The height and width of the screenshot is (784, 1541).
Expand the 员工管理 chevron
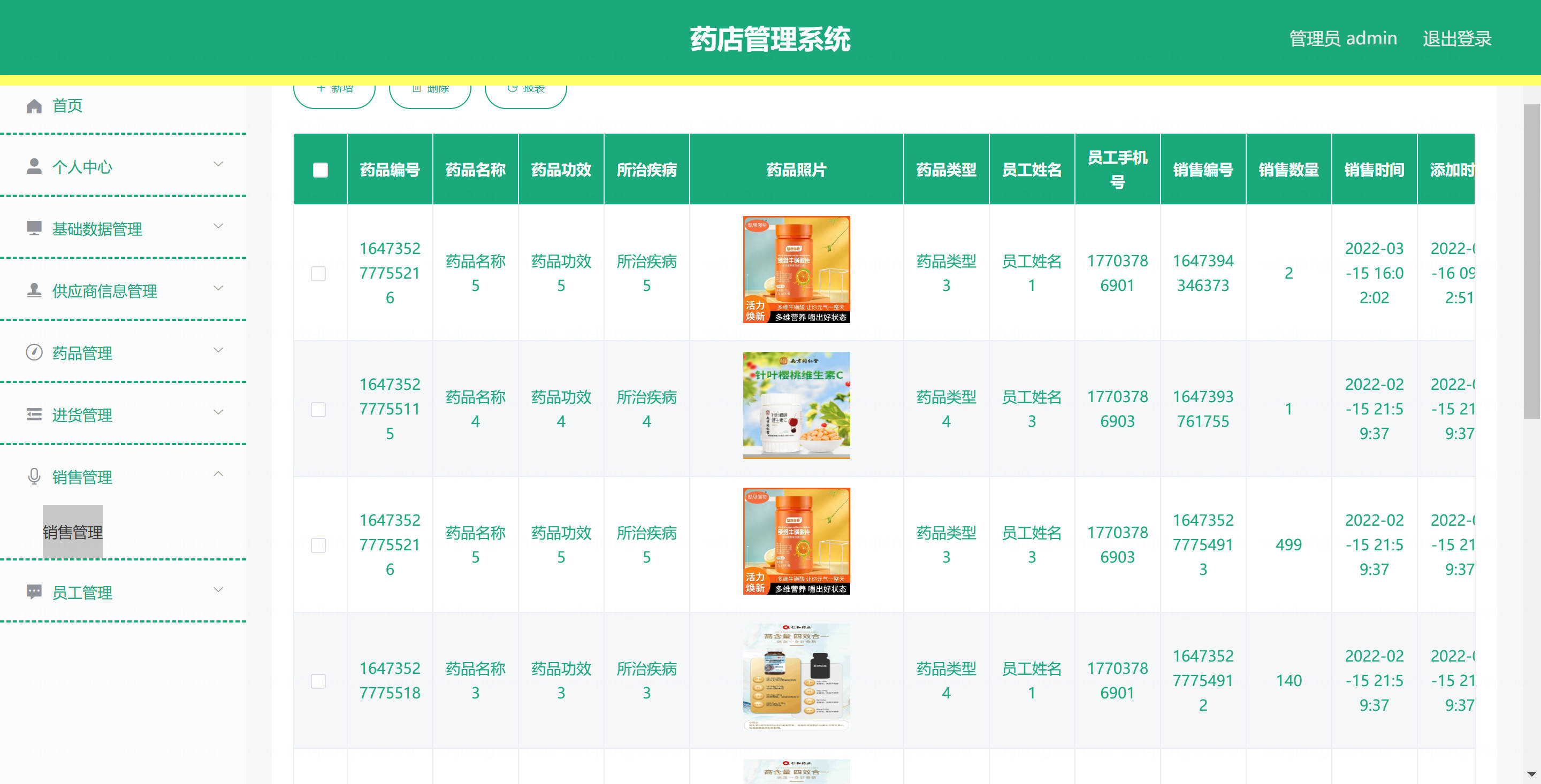[x=218, y=590]
